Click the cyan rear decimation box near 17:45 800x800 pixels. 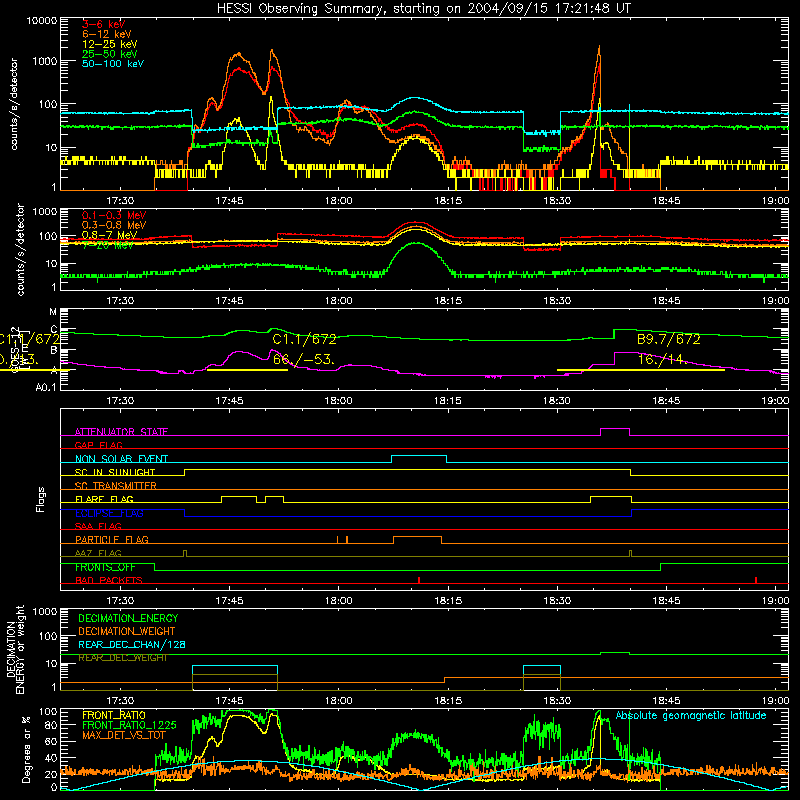[235, 666]
